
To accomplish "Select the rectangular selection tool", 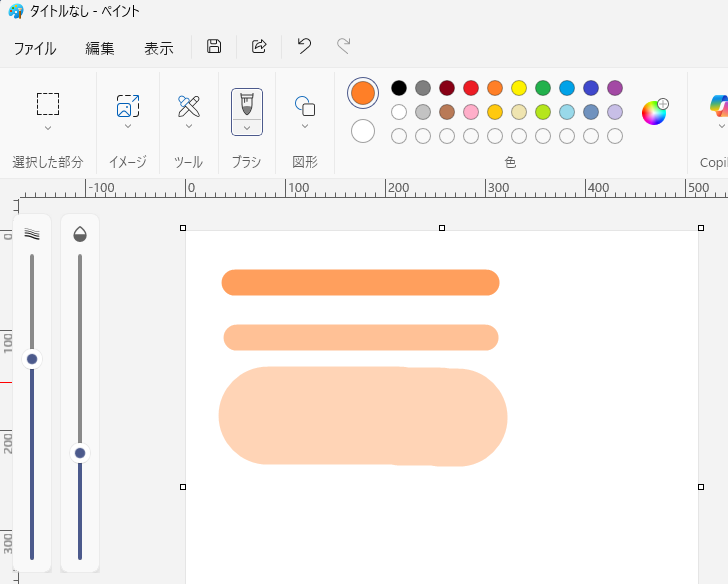I will coord(48,104).
